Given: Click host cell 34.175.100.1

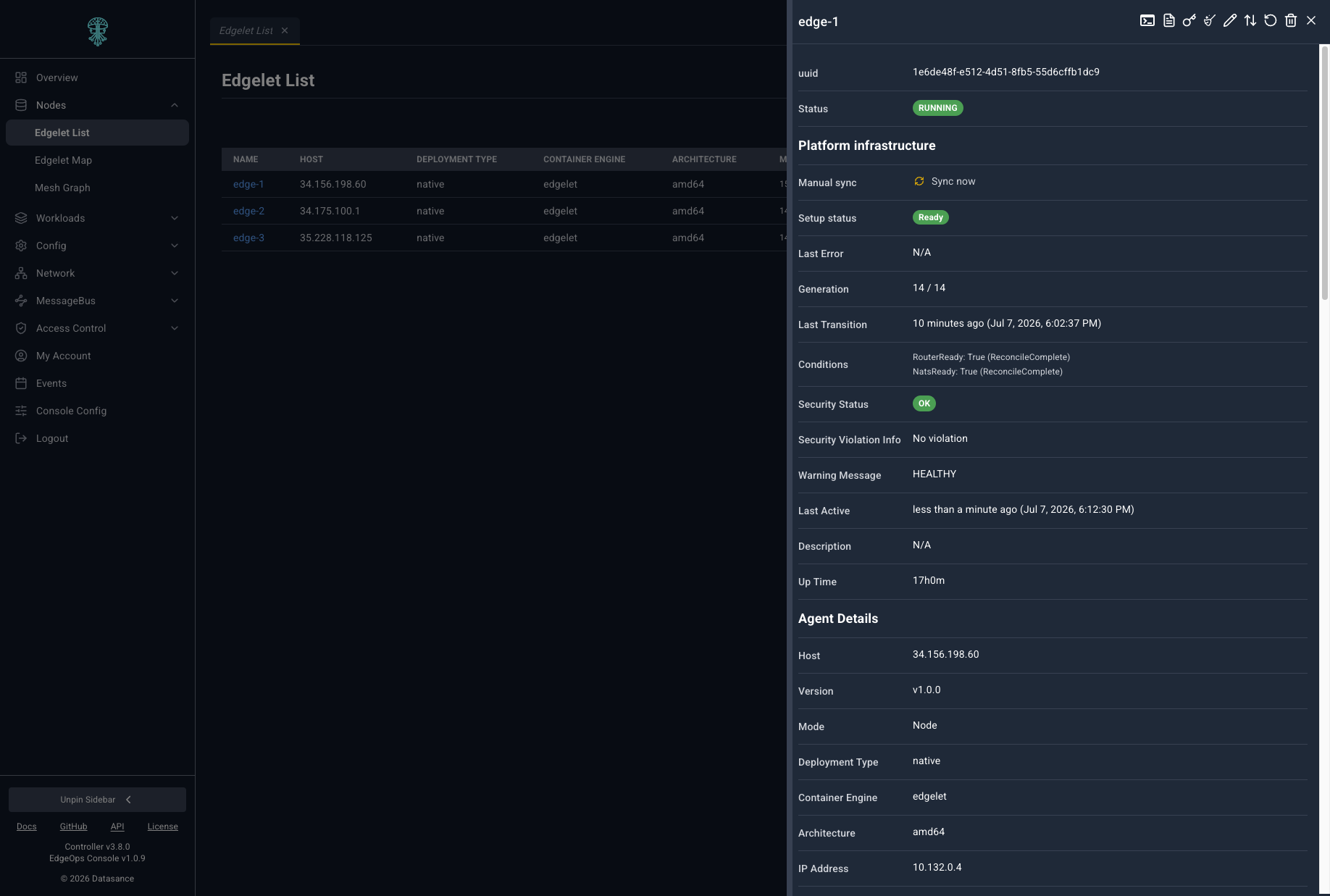Looking at the screenshot, I should (330, 211).
